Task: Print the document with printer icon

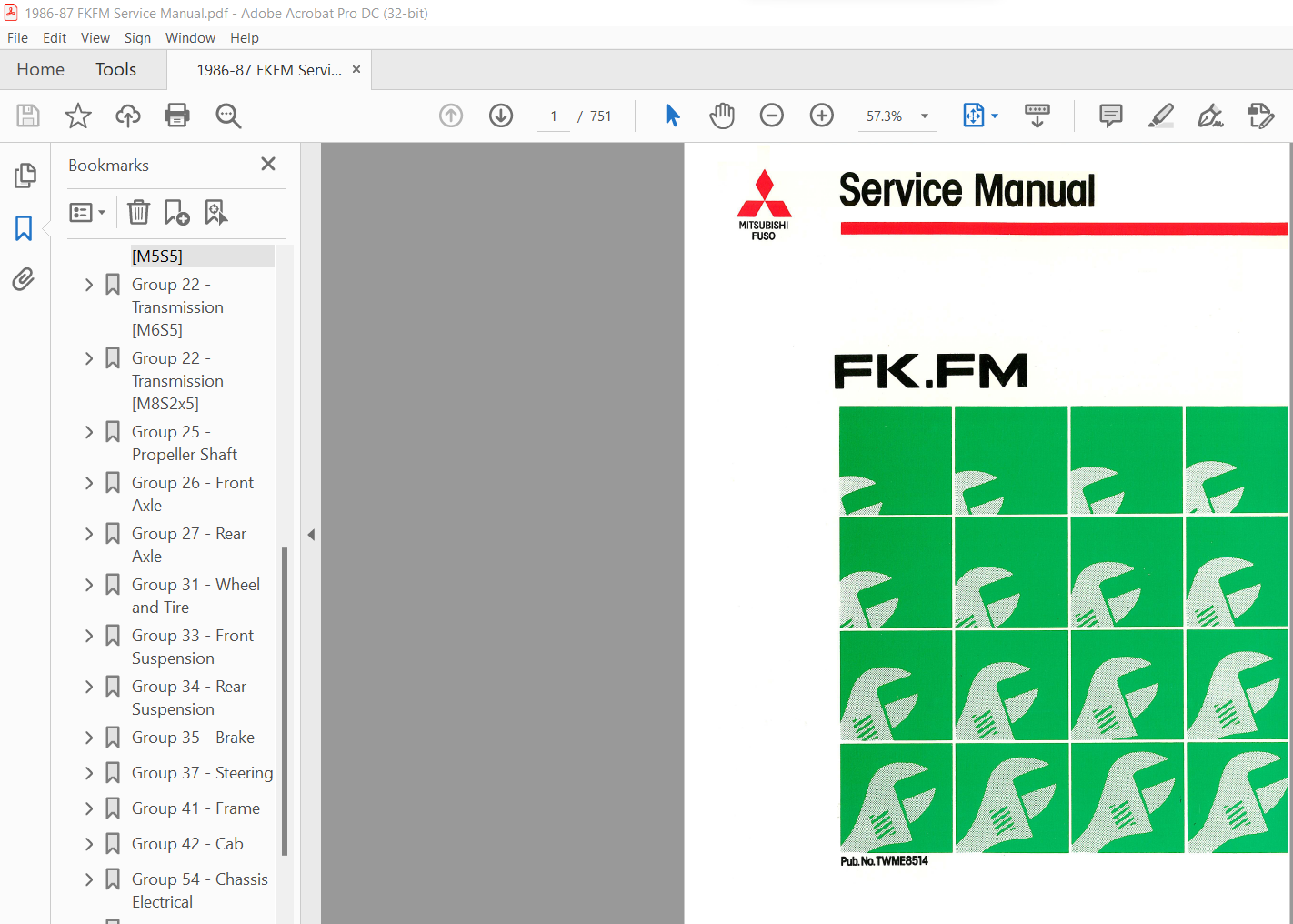Action: [177, 115]
